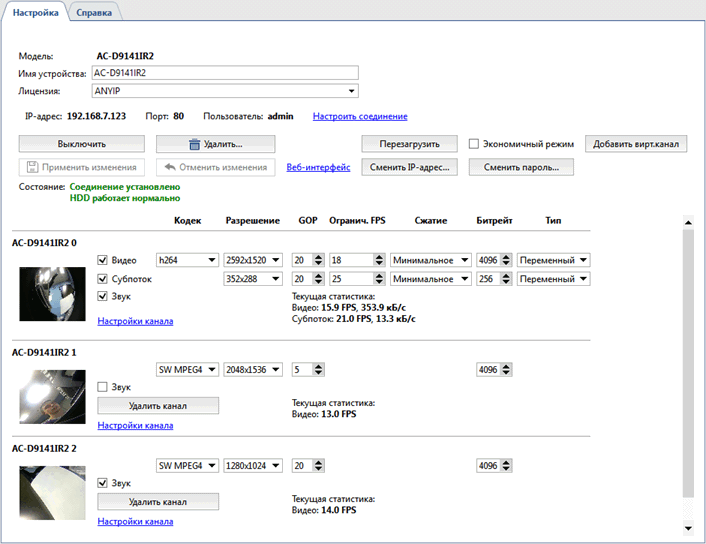The width and height of the screenshot is (706, 544).
Task: Enable the Экономичный режим checkbox
Action: (475, 144)
